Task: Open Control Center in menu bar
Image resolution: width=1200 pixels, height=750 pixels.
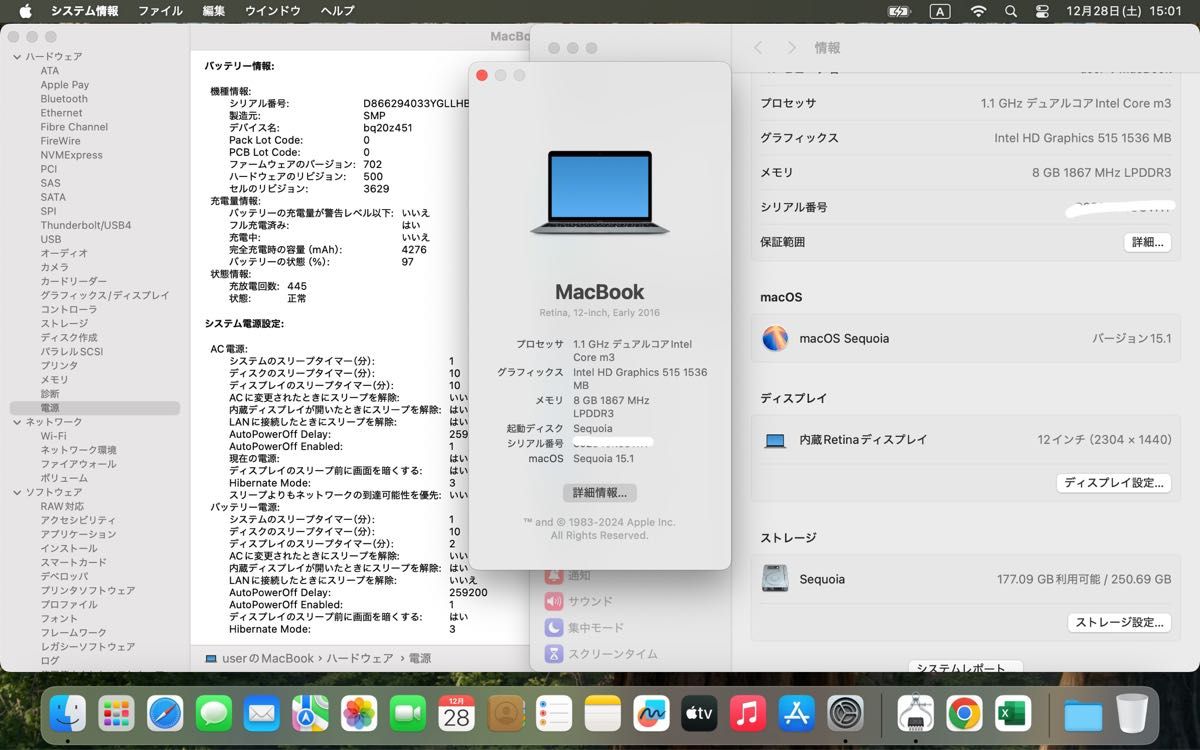Action: 1042,11
